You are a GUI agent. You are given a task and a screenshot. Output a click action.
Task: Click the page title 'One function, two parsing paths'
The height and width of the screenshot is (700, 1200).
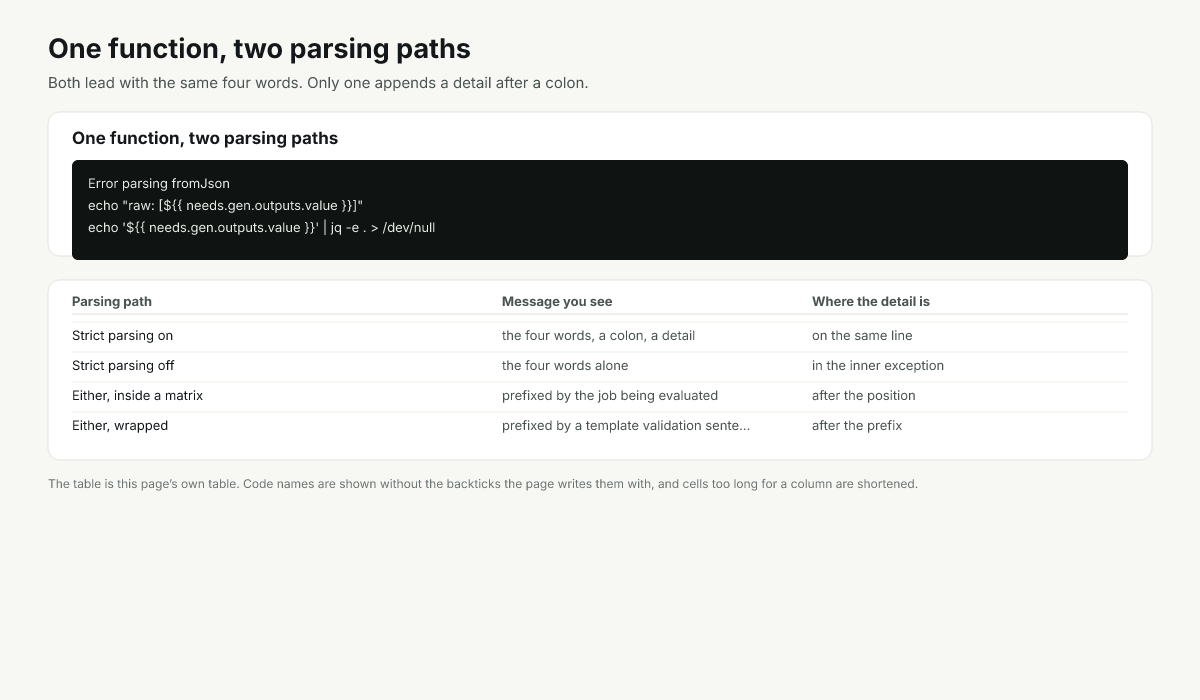[259, 48]
